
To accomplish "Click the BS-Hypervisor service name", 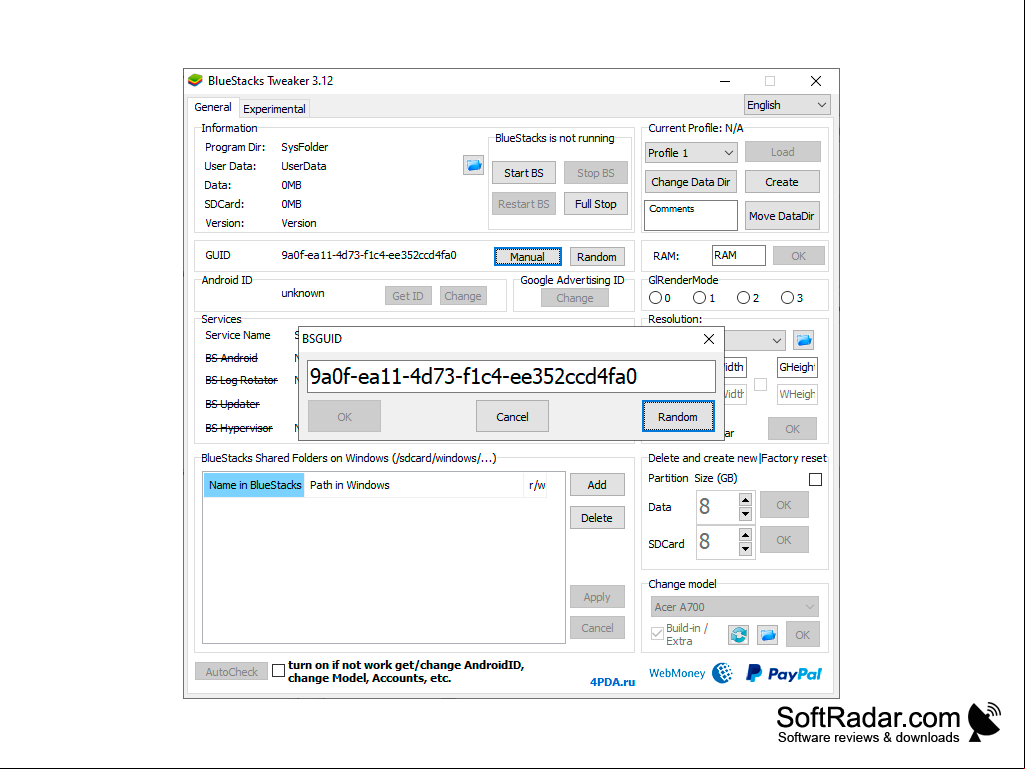I will point(239,428).
